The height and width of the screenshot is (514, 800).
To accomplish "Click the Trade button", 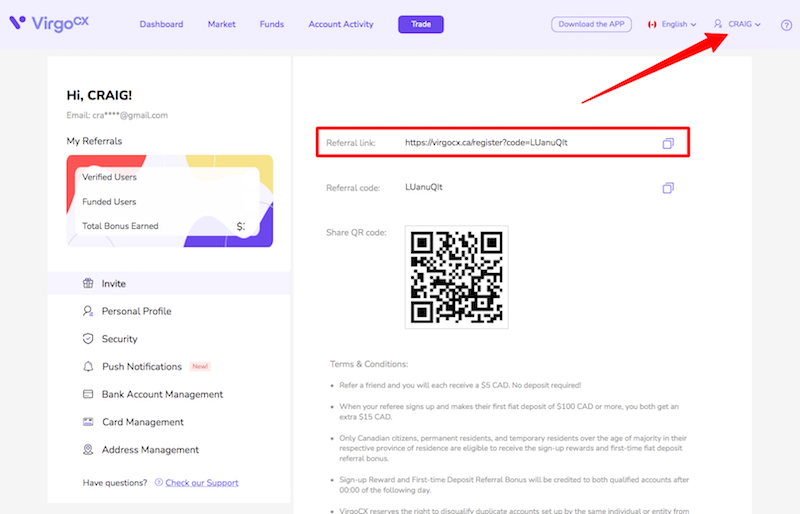I will pos(421,24).
